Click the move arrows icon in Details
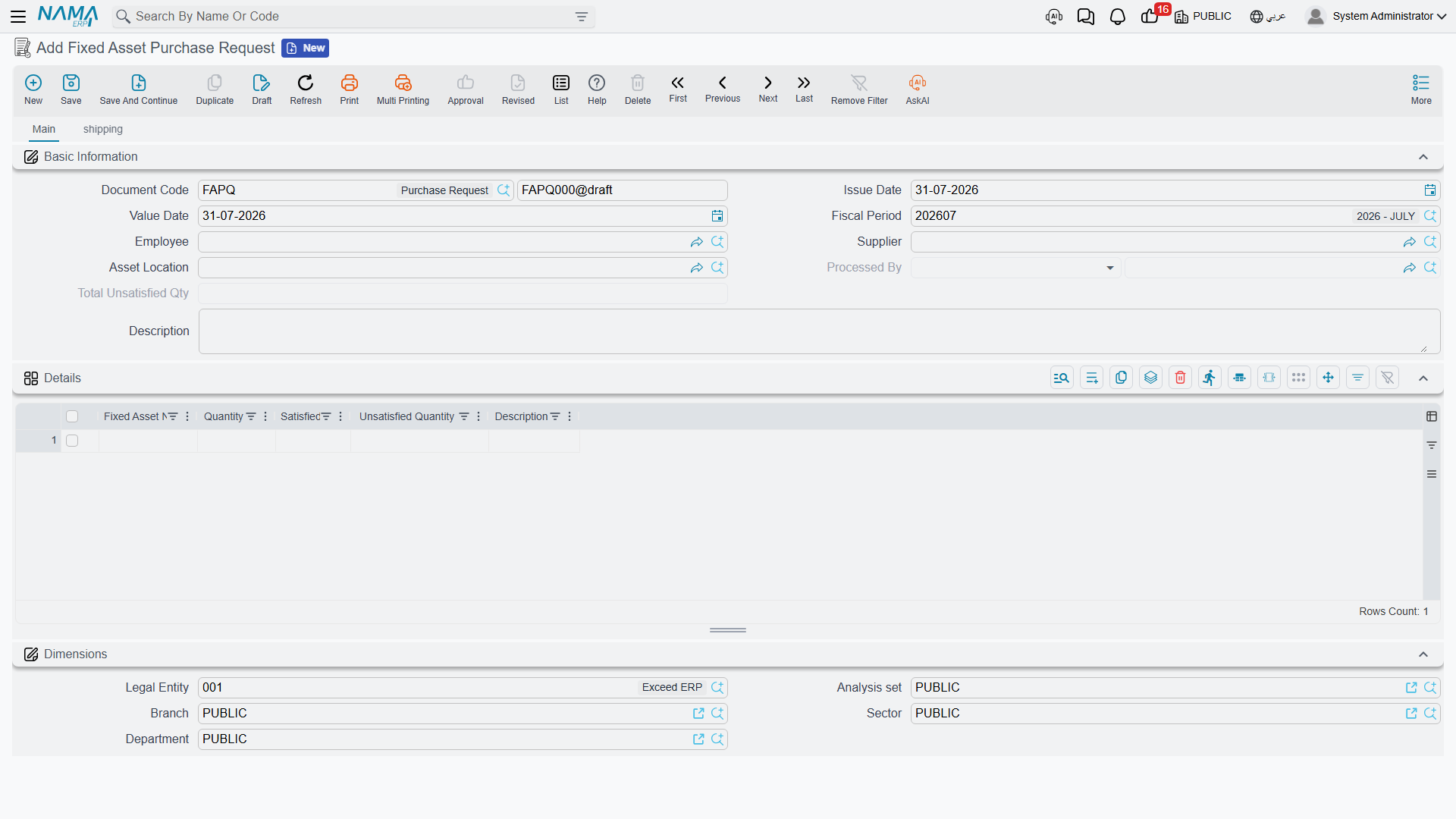Image resolution: width=1456 pixels, height=819 pixels. pyautogui.click(x=1328, y=378)
